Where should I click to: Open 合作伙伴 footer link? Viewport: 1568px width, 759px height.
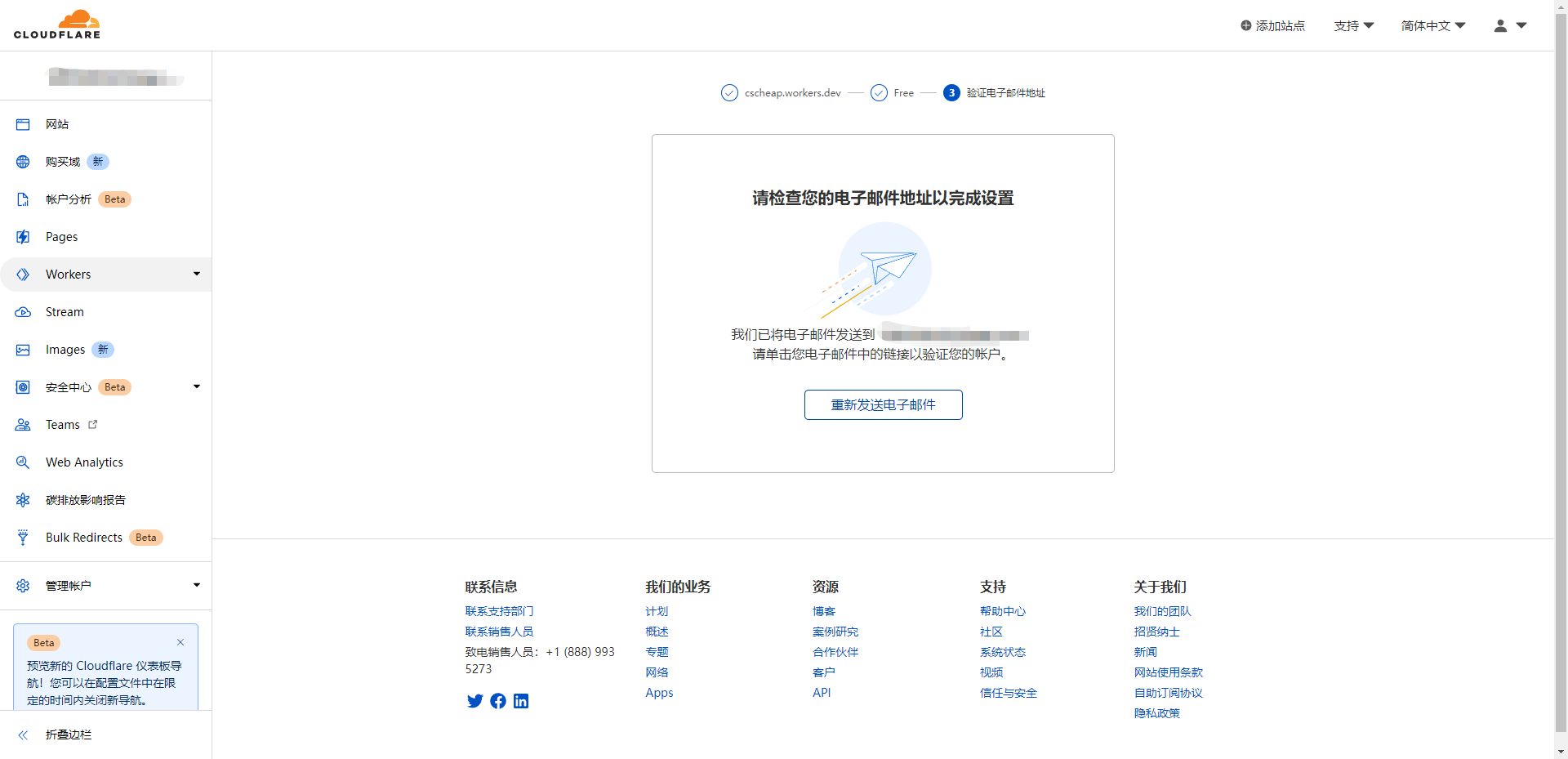[x=835, y=652]
